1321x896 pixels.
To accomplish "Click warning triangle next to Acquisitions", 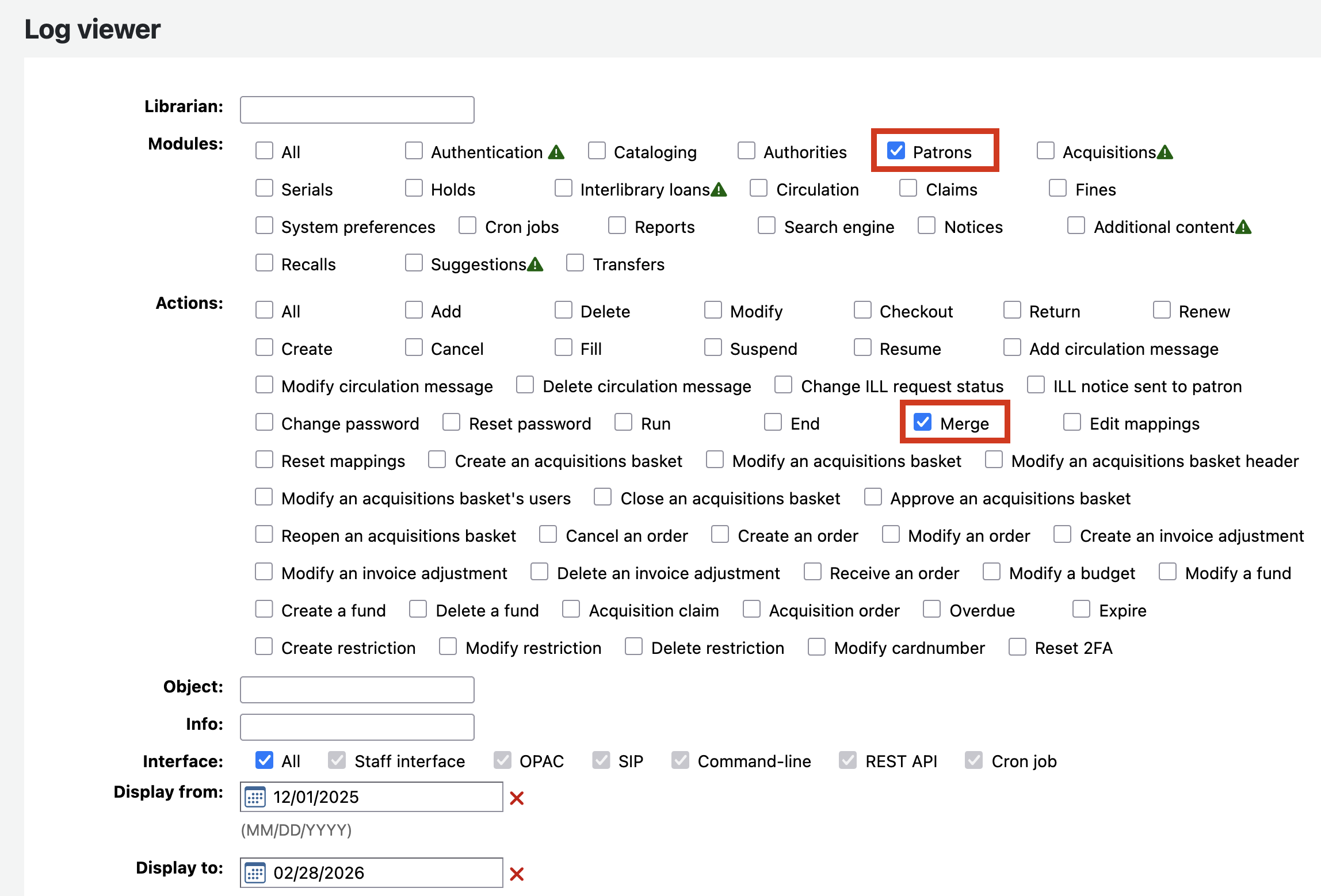I will point(1165,152).
